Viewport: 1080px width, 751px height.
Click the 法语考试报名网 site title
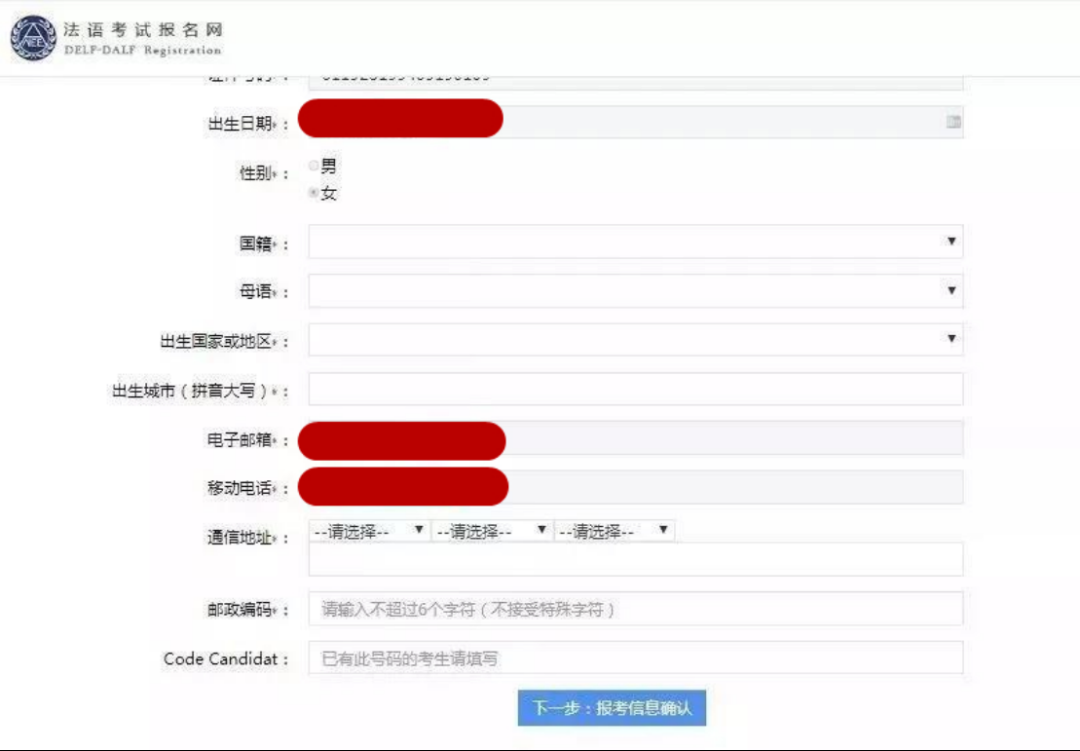pyautogui.click(x=143, y=30)
